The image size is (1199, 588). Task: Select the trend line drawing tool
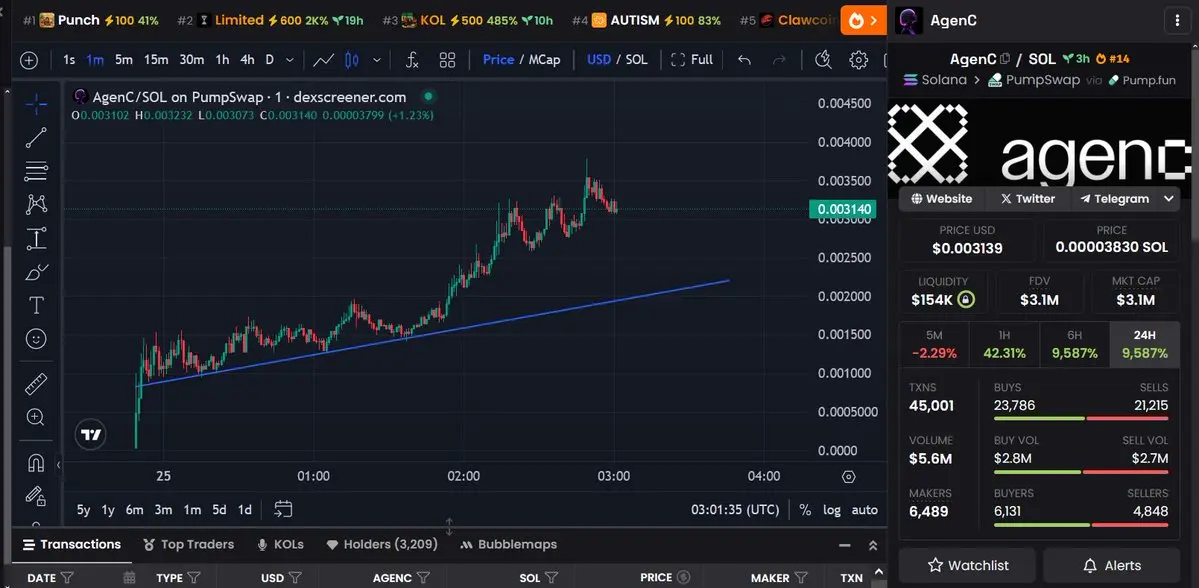(36, 138)
